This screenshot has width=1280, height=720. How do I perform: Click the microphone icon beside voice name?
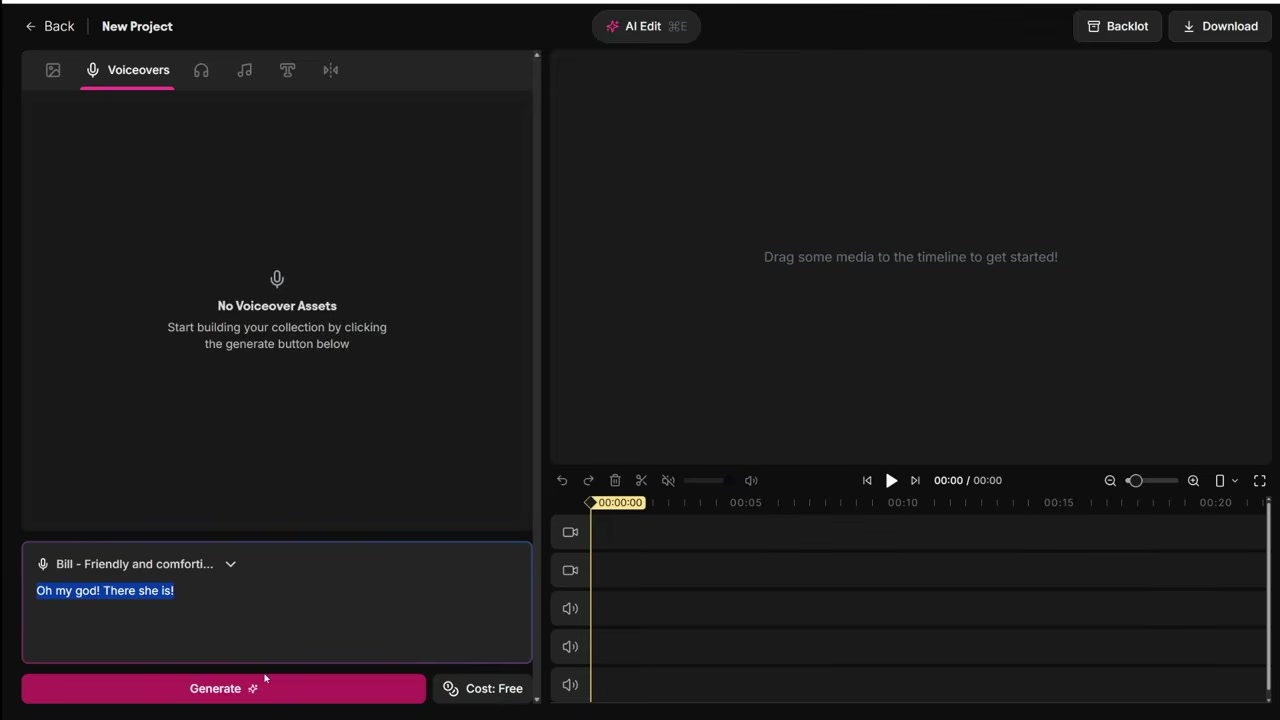(x=43, y=564)
